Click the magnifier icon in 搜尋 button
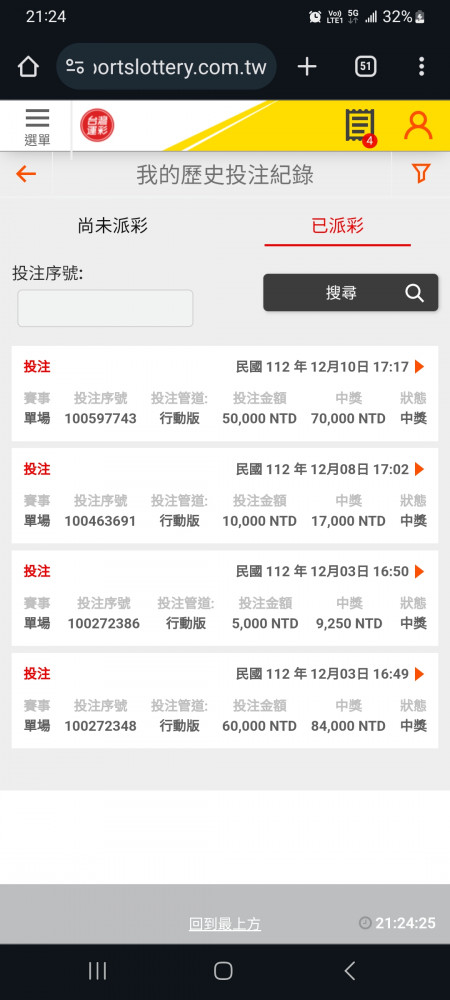This screenshot has height=1000, width=450. click(x=414, y=293)
